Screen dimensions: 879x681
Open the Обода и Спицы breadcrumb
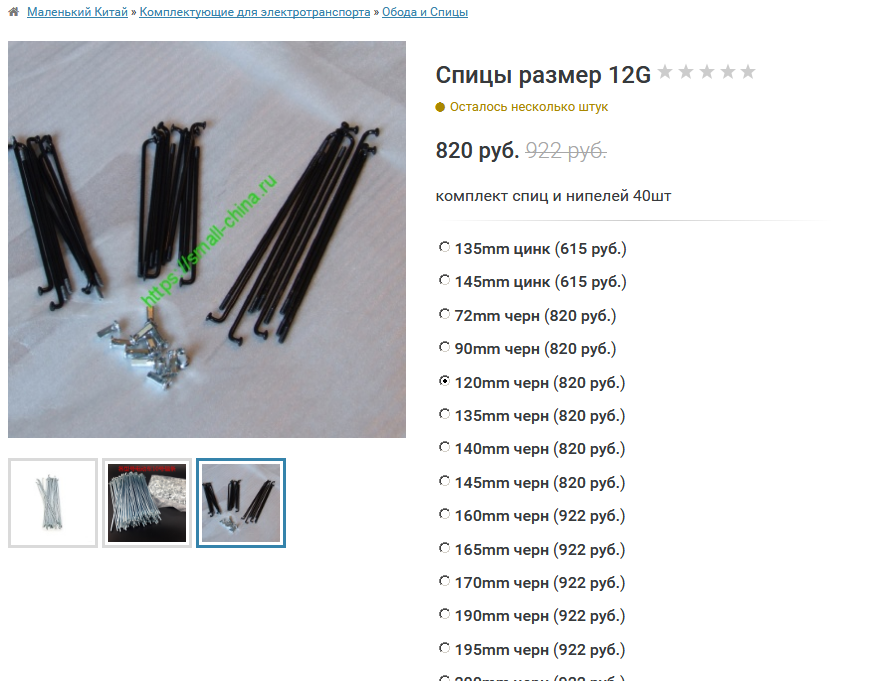tap(425, 12)
